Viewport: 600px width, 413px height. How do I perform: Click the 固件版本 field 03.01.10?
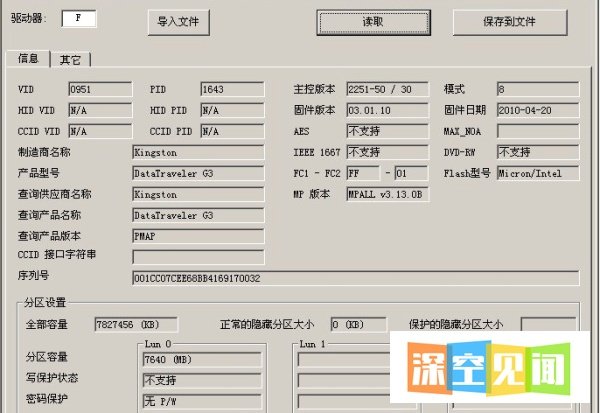pyautogui.click(x=387, y=110)
